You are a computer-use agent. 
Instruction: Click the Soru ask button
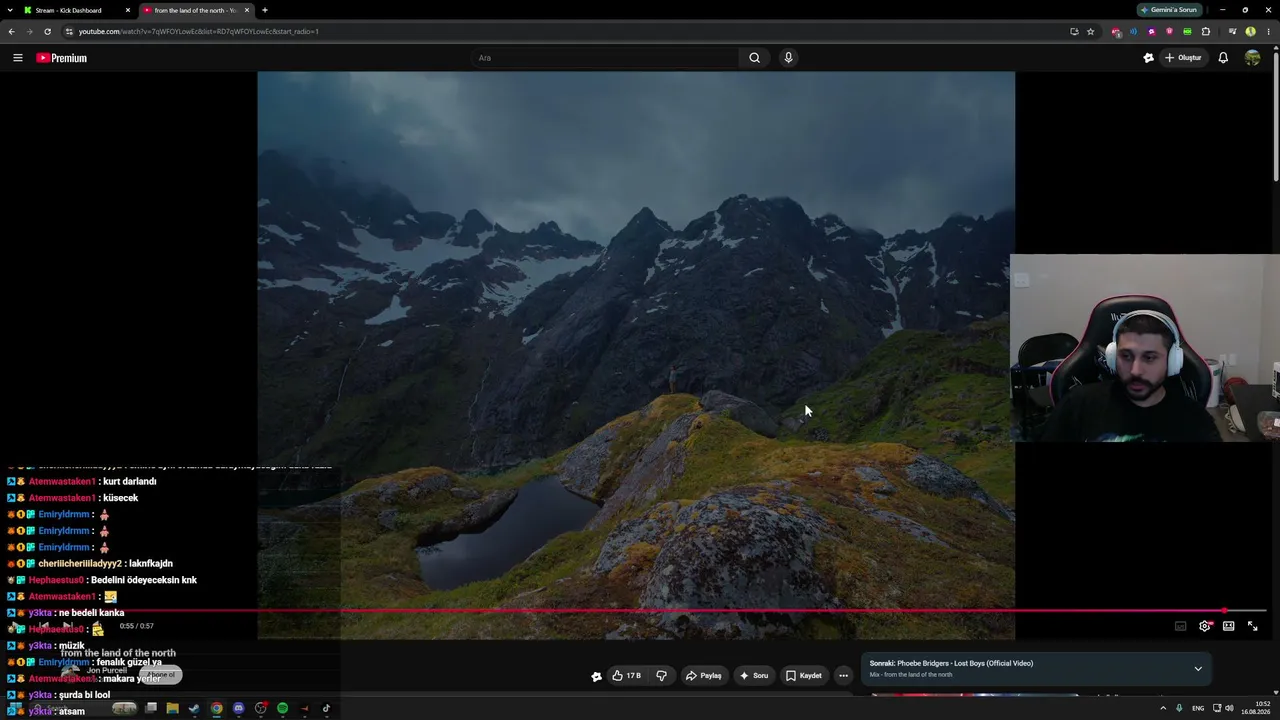(754, 676)
